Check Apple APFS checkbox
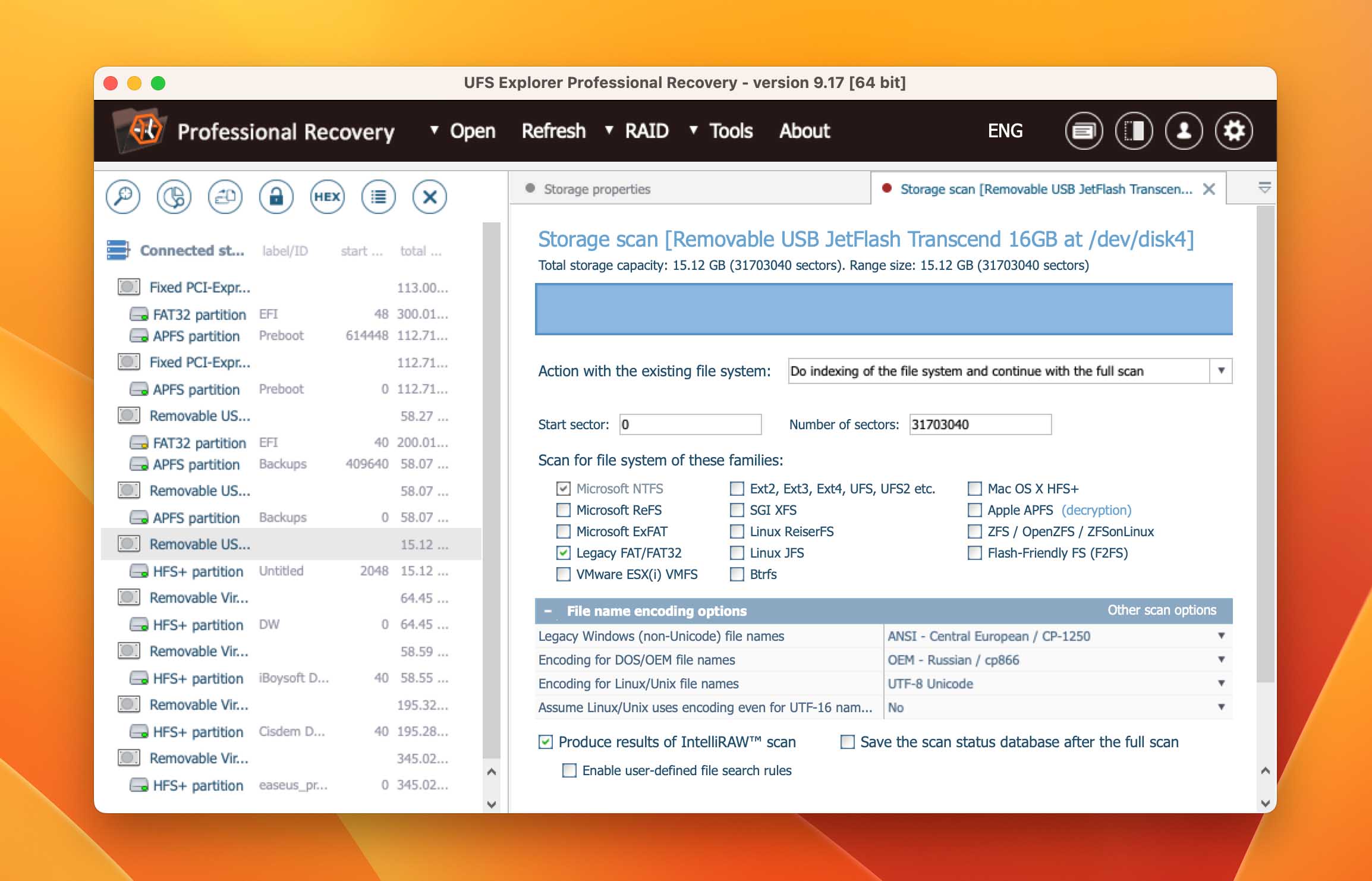The height and width of the screenshot is (881, 1372). coord(975,510)
